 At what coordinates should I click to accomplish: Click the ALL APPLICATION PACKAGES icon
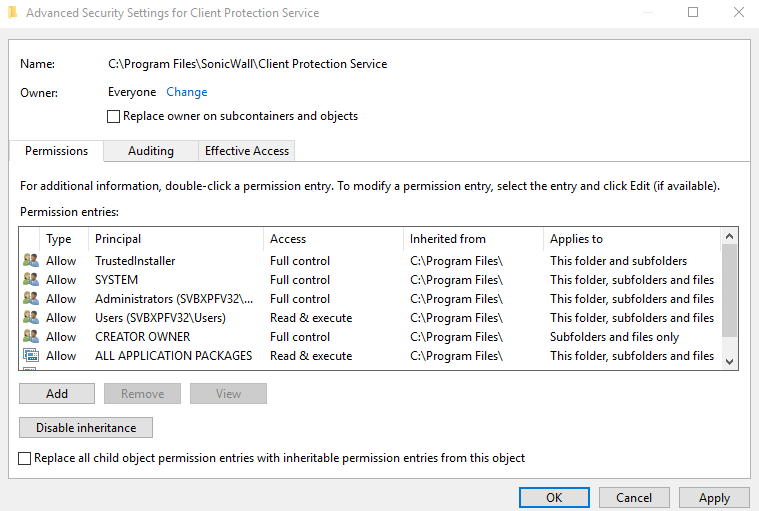pos(30,356)
